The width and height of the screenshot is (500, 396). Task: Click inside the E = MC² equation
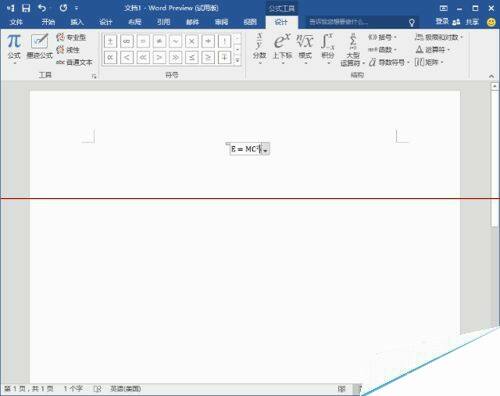pyautogui.click(x=245, y=149)
